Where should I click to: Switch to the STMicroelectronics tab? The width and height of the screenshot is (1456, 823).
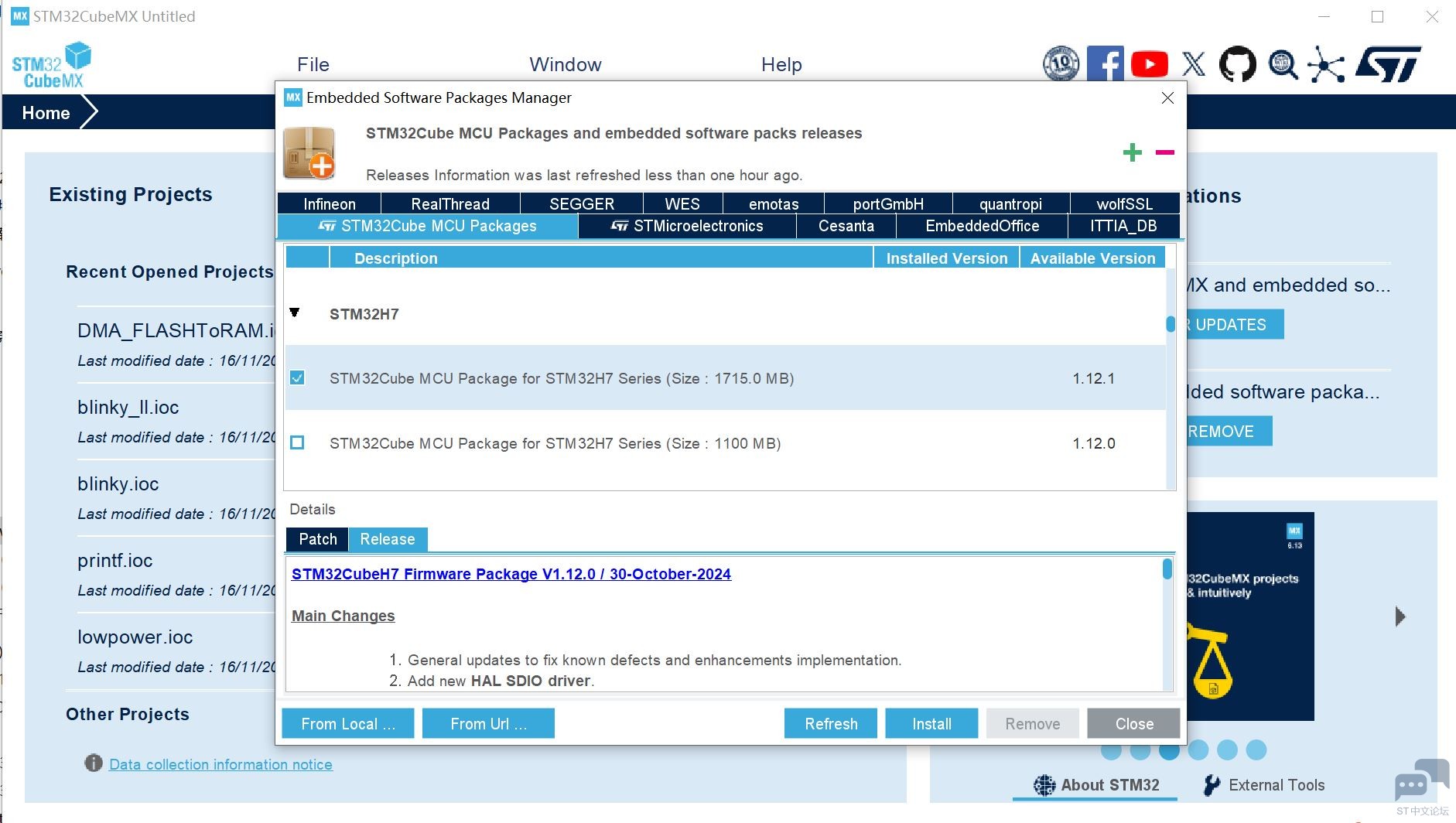pos(687,226)
